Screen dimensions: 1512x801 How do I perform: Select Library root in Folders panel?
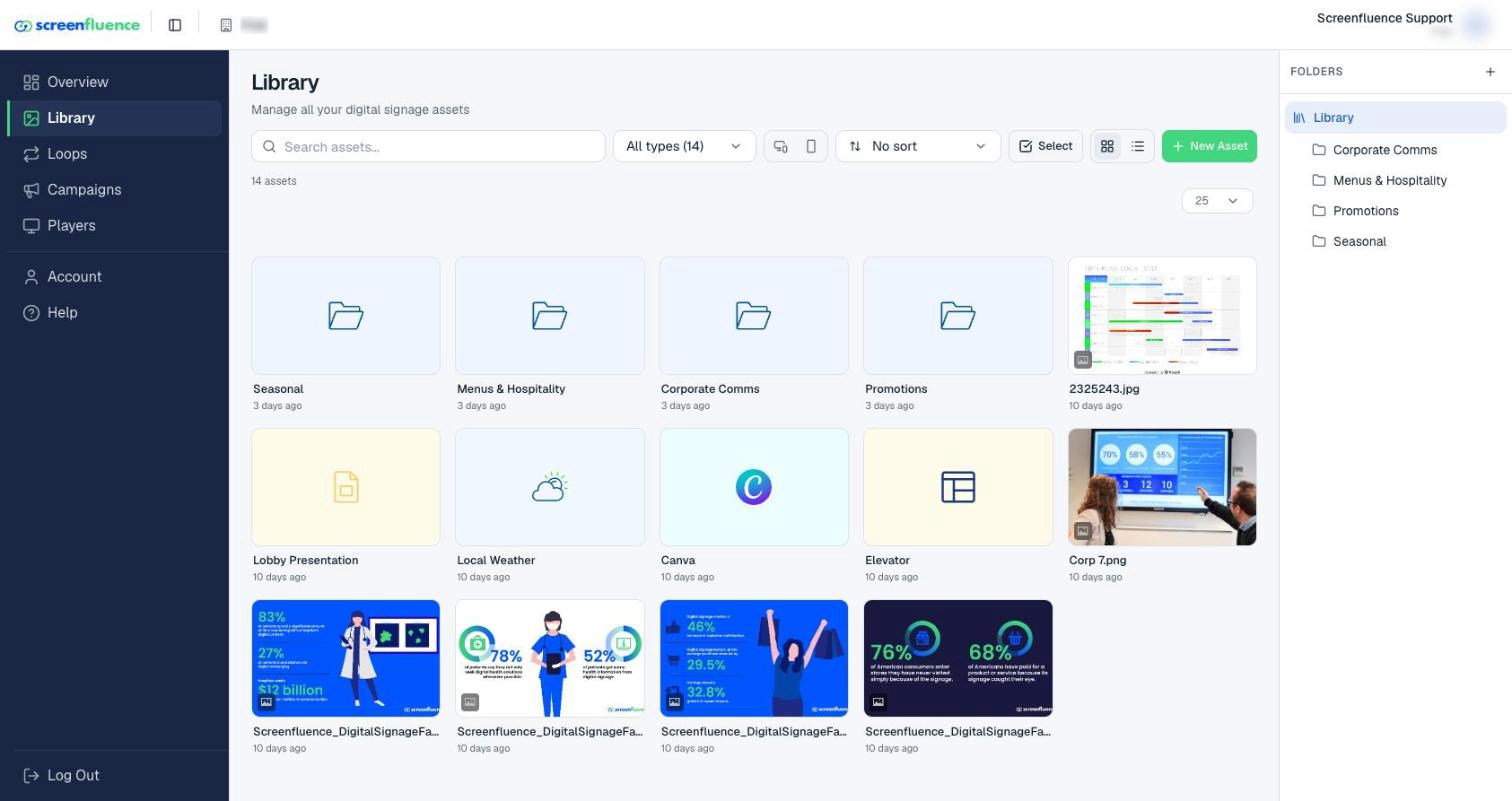pyautogui.click(x=1395, y=118)
